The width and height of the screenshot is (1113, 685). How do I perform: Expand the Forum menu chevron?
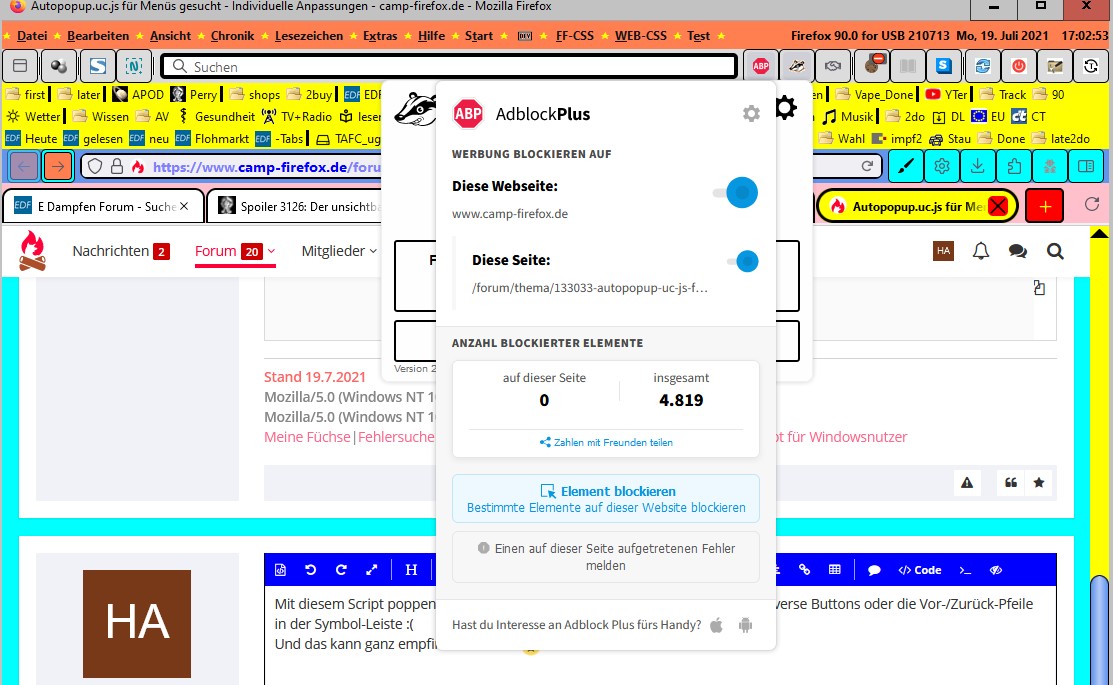click(x=271, y=251)
